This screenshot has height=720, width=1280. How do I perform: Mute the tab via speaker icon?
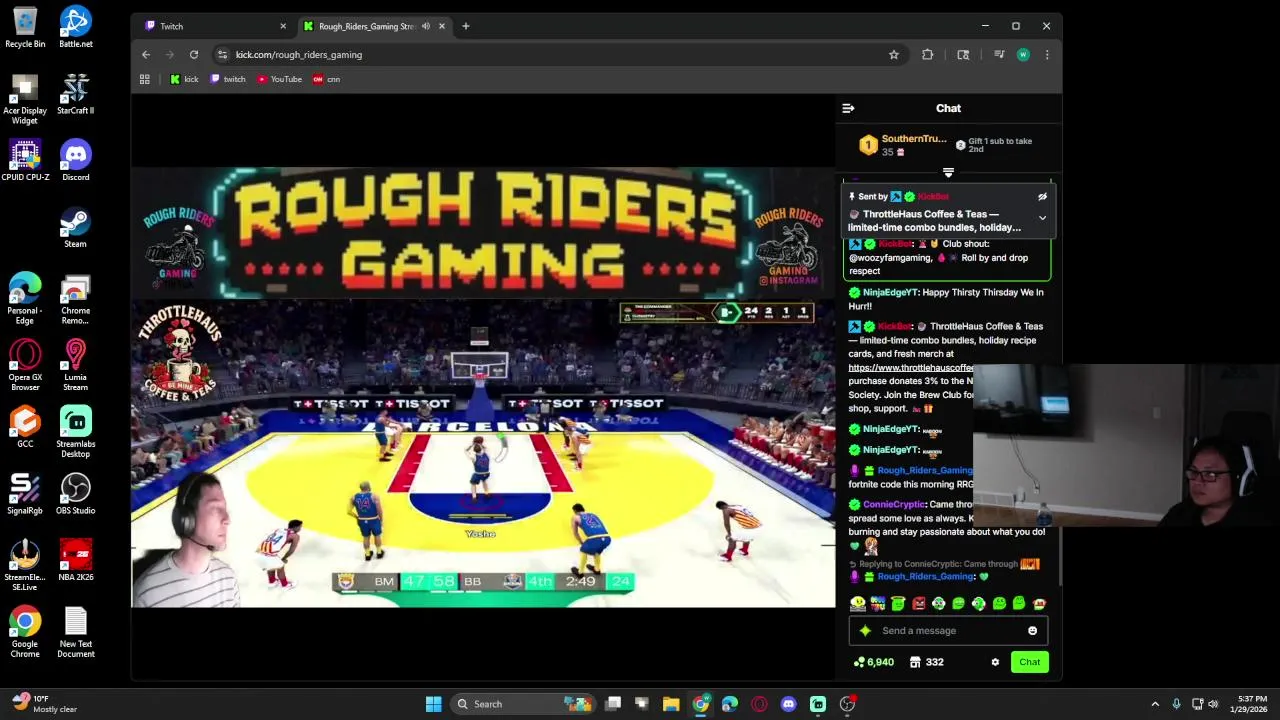pos(426,26)
